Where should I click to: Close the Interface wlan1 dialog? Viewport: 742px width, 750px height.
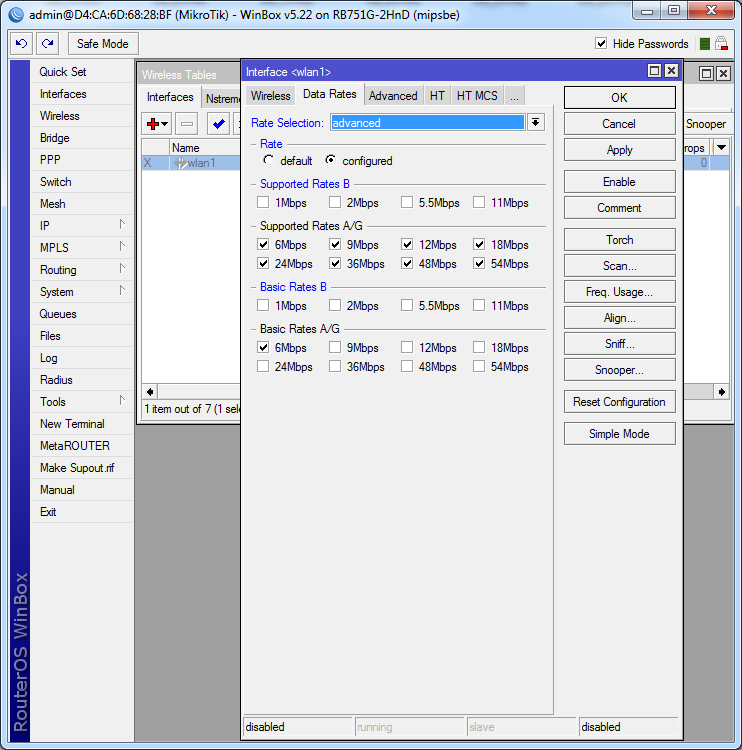click(x=671, y=71)
